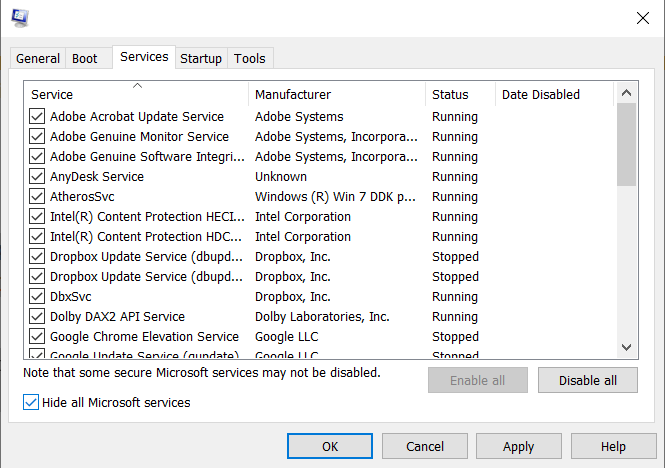Toggle Adobe Genuine Software Integrity checkbox
The image size is (665, 468).
[x=37, y=156]
